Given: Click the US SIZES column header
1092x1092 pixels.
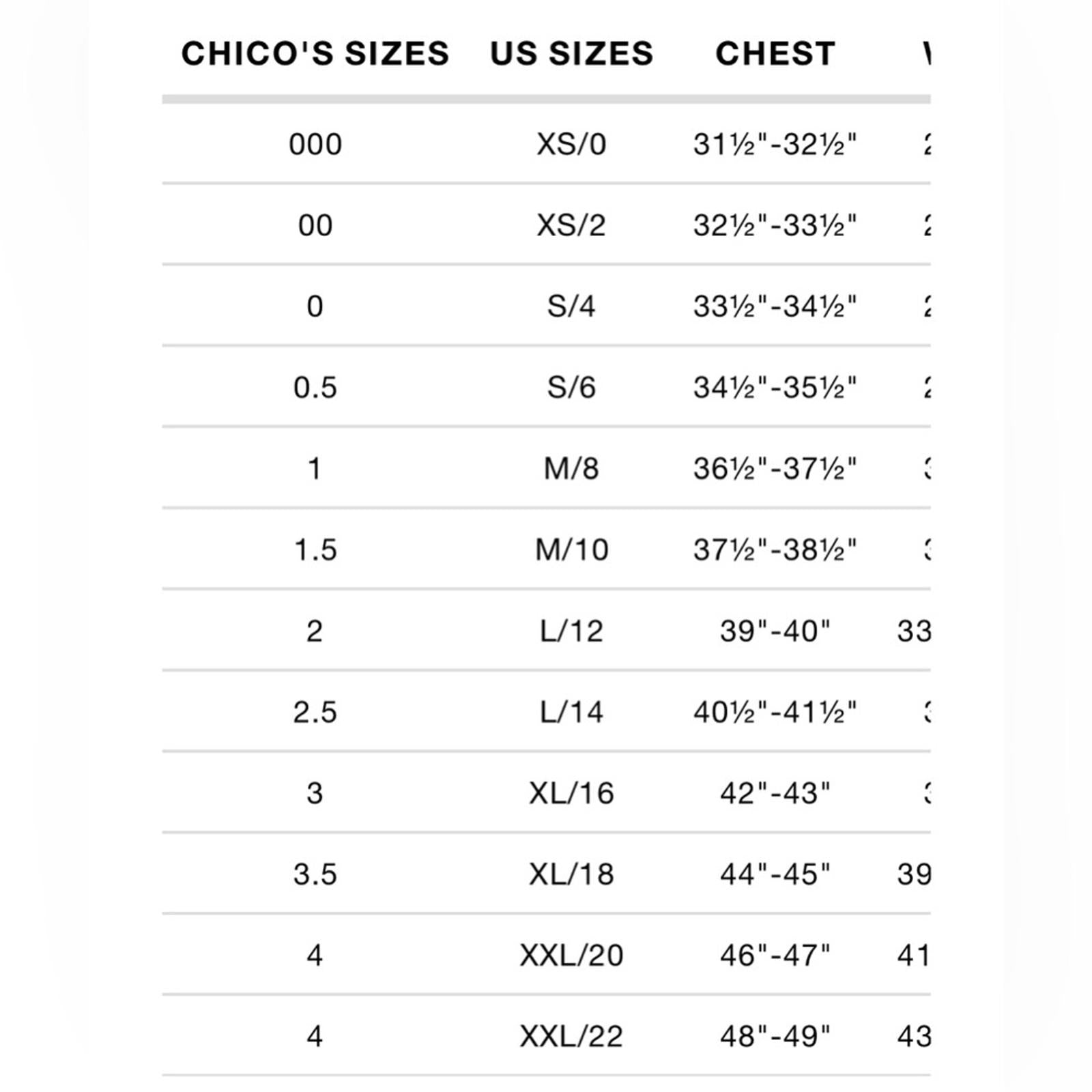Looking at the screenshot, I should coord(572,53).
